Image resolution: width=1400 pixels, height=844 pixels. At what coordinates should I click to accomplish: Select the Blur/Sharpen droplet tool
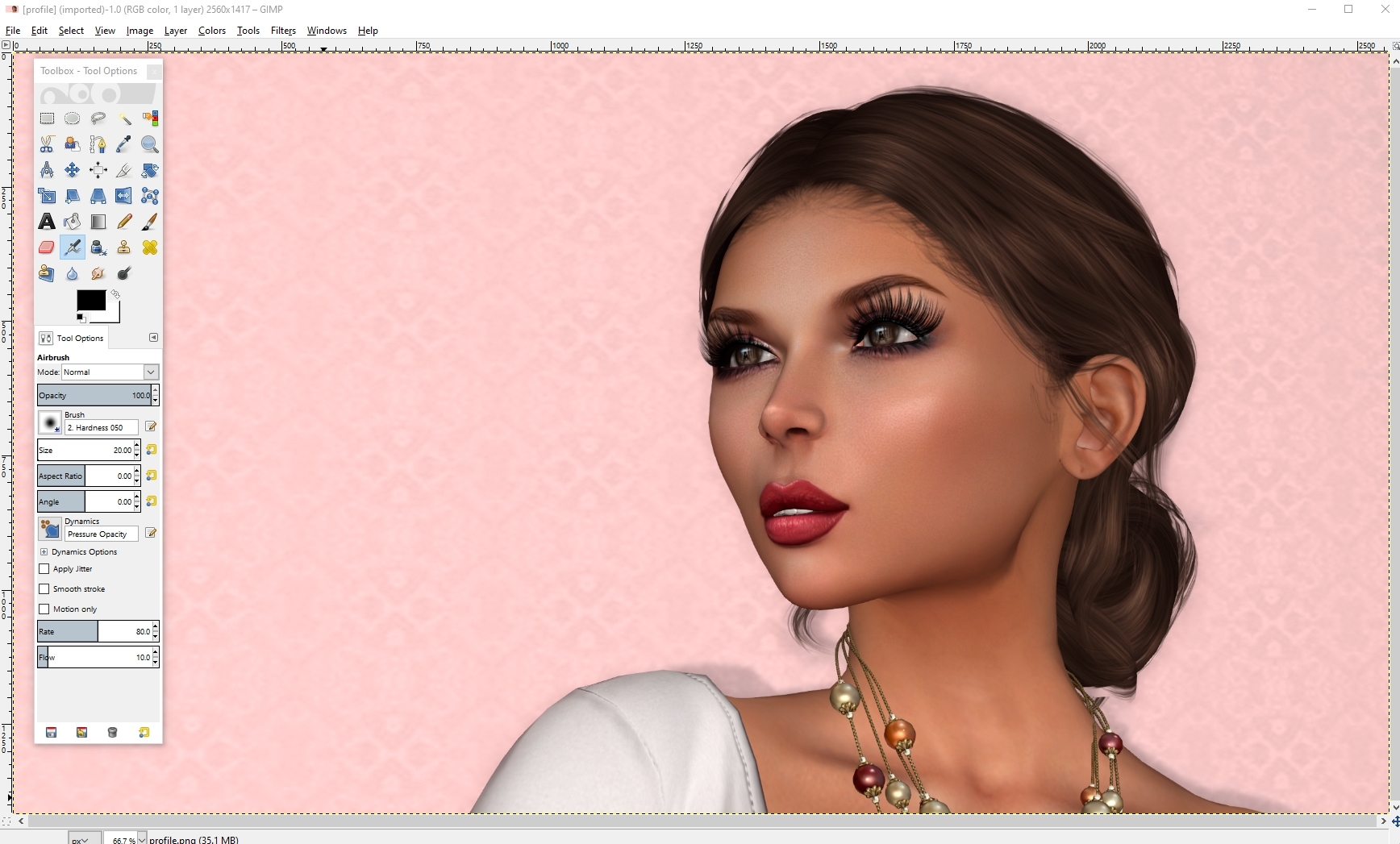click(x=73, y=273)
